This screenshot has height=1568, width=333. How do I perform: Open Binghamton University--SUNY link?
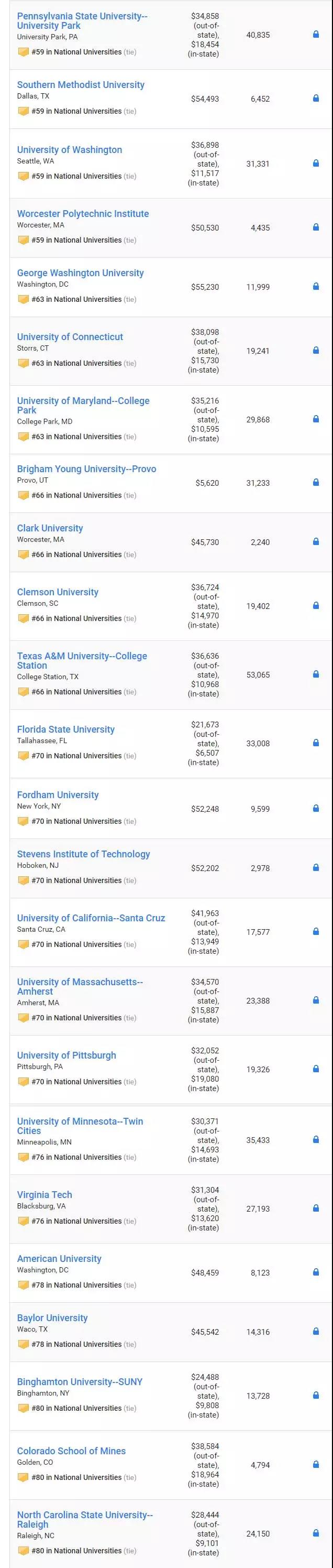pos(80,1382)
